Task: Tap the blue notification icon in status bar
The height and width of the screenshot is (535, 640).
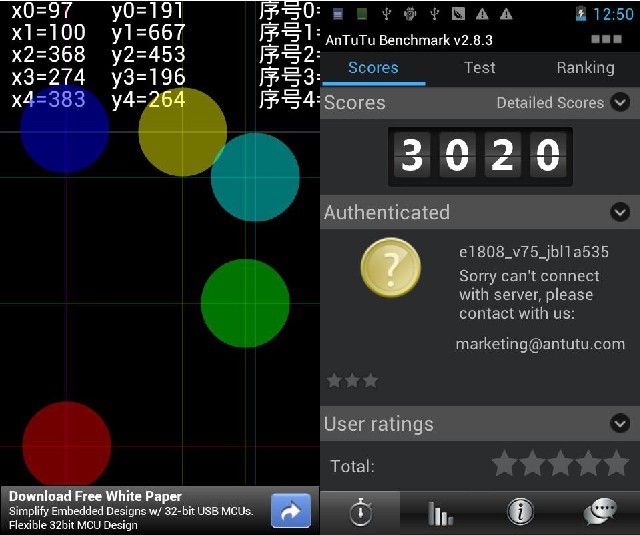Action: click(x=338, y=14)
